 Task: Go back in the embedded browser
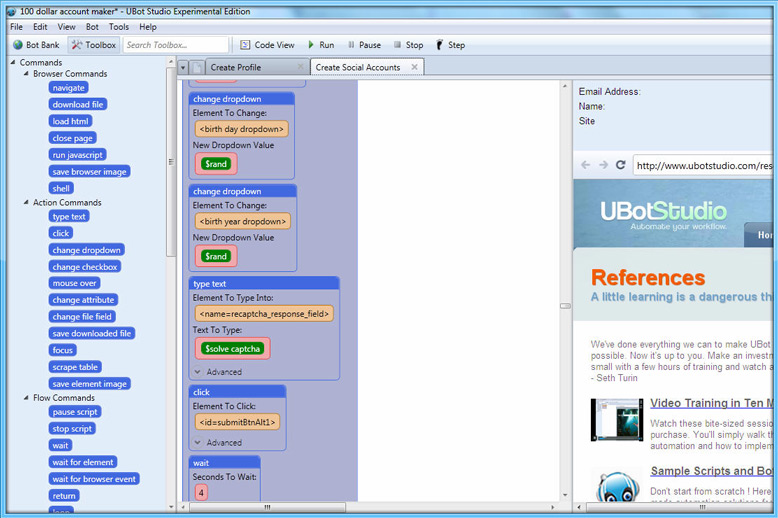585,165
